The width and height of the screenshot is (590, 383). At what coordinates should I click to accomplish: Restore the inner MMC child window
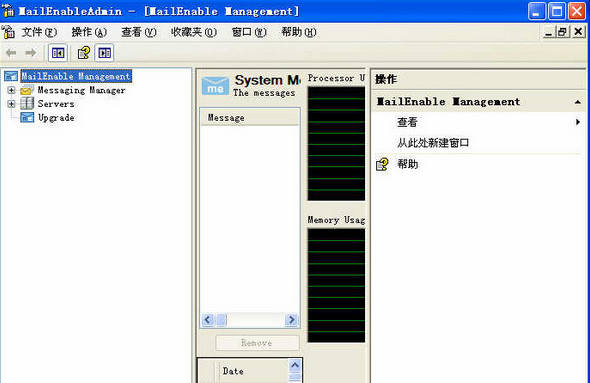(562, 32)
